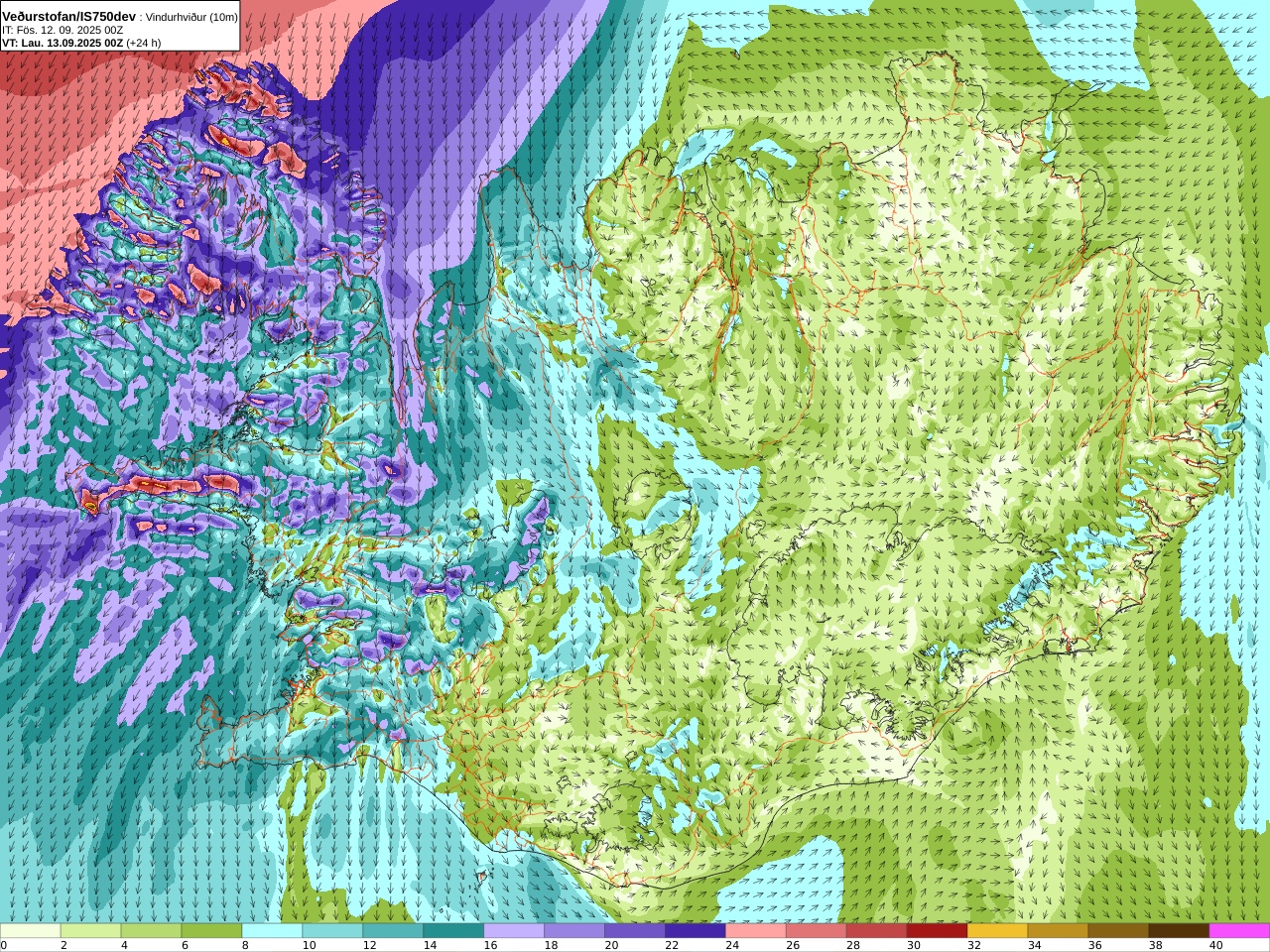Click the 4–6 green legend swatch

[151, 931]
